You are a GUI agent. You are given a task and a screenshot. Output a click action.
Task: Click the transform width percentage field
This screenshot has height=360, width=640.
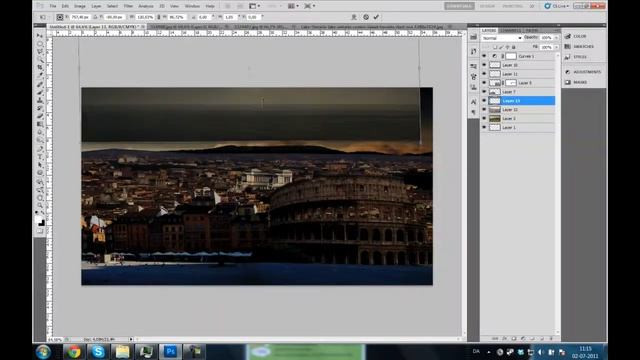[x=144, y=17]
